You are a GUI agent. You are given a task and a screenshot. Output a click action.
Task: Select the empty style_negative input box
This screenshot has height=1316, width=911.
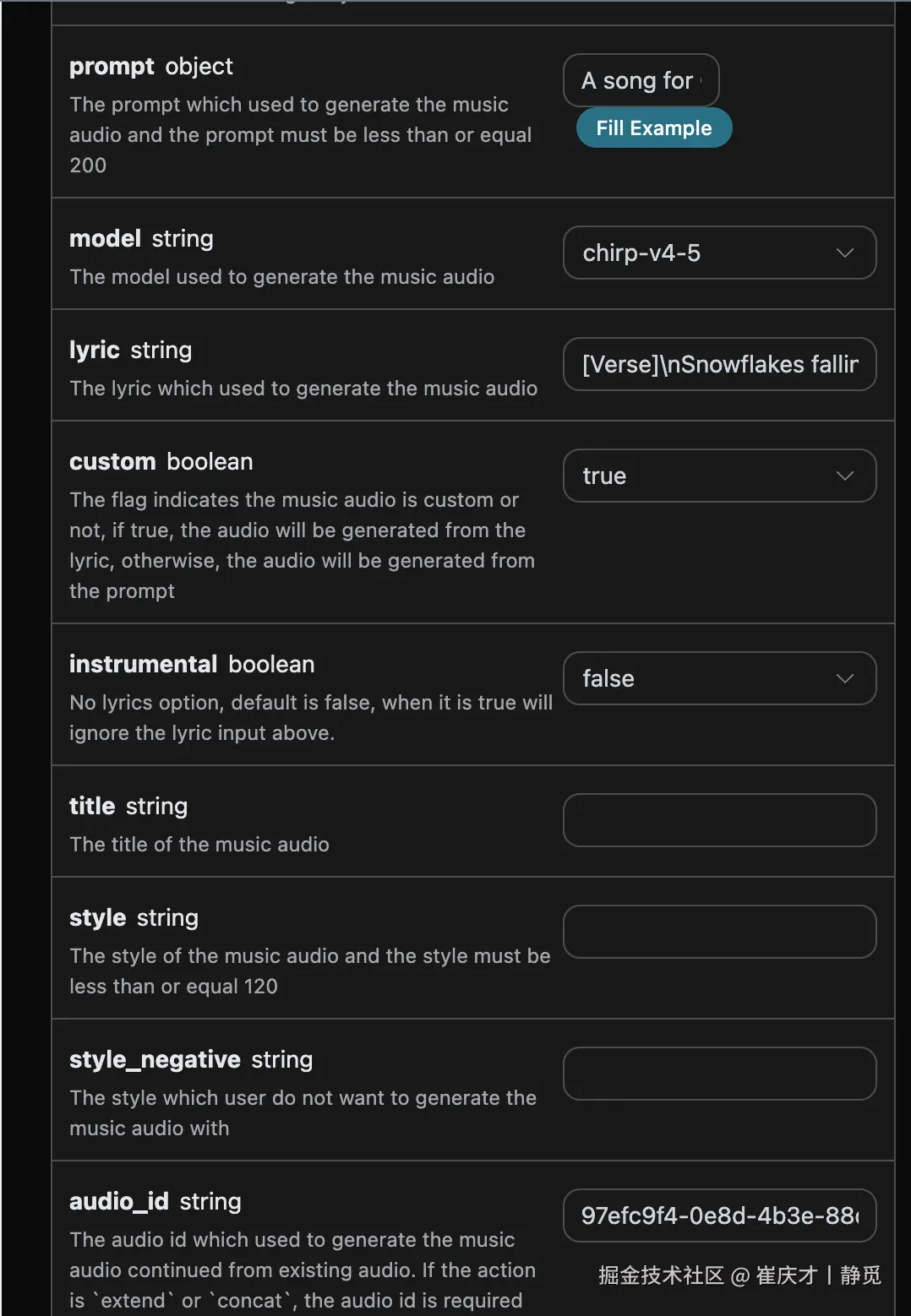click(718, 1074)
